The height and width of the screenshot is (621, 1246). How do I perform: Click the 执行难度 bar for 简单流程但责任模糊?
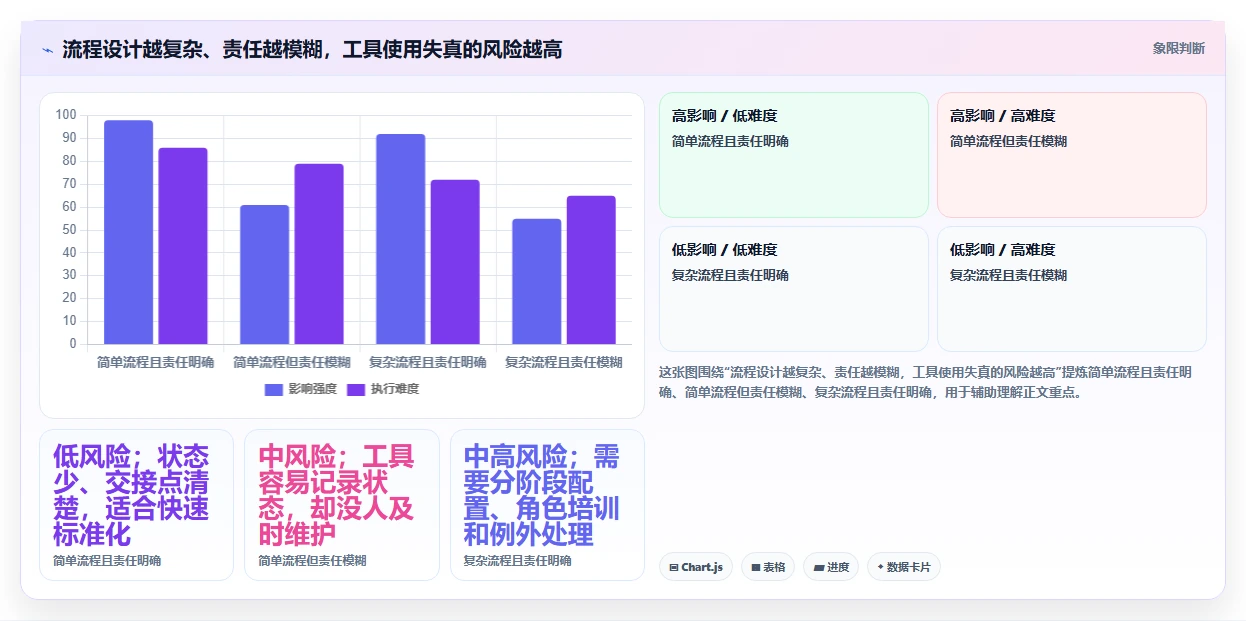tap(319, 254)
